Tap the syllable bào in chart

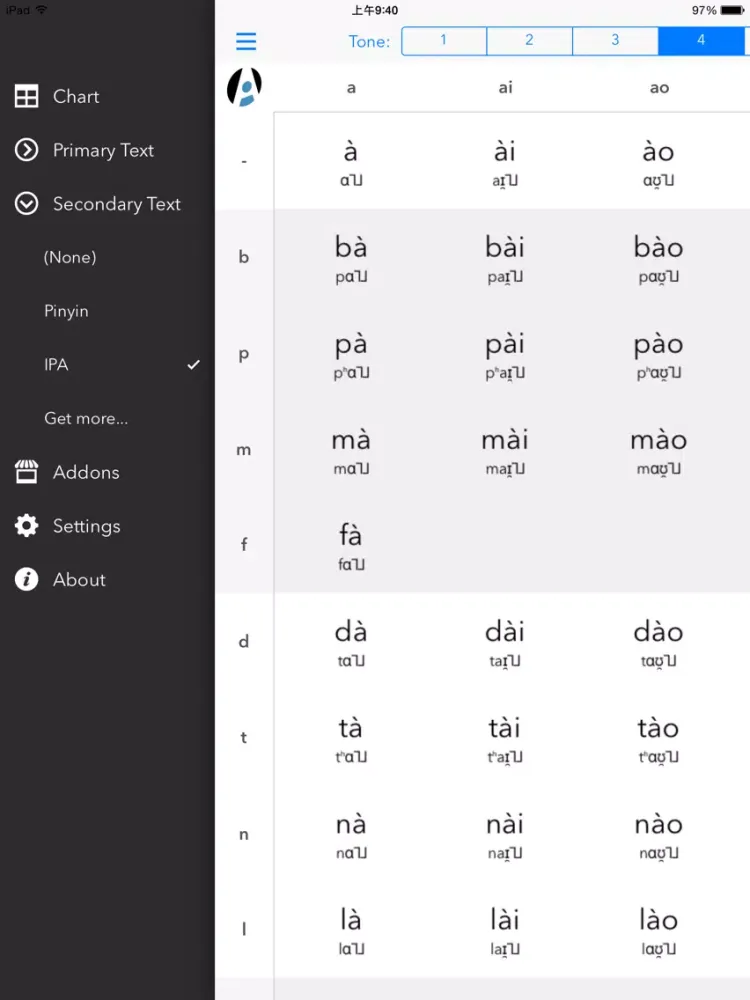pyautogui.click(x=658, y=257)
